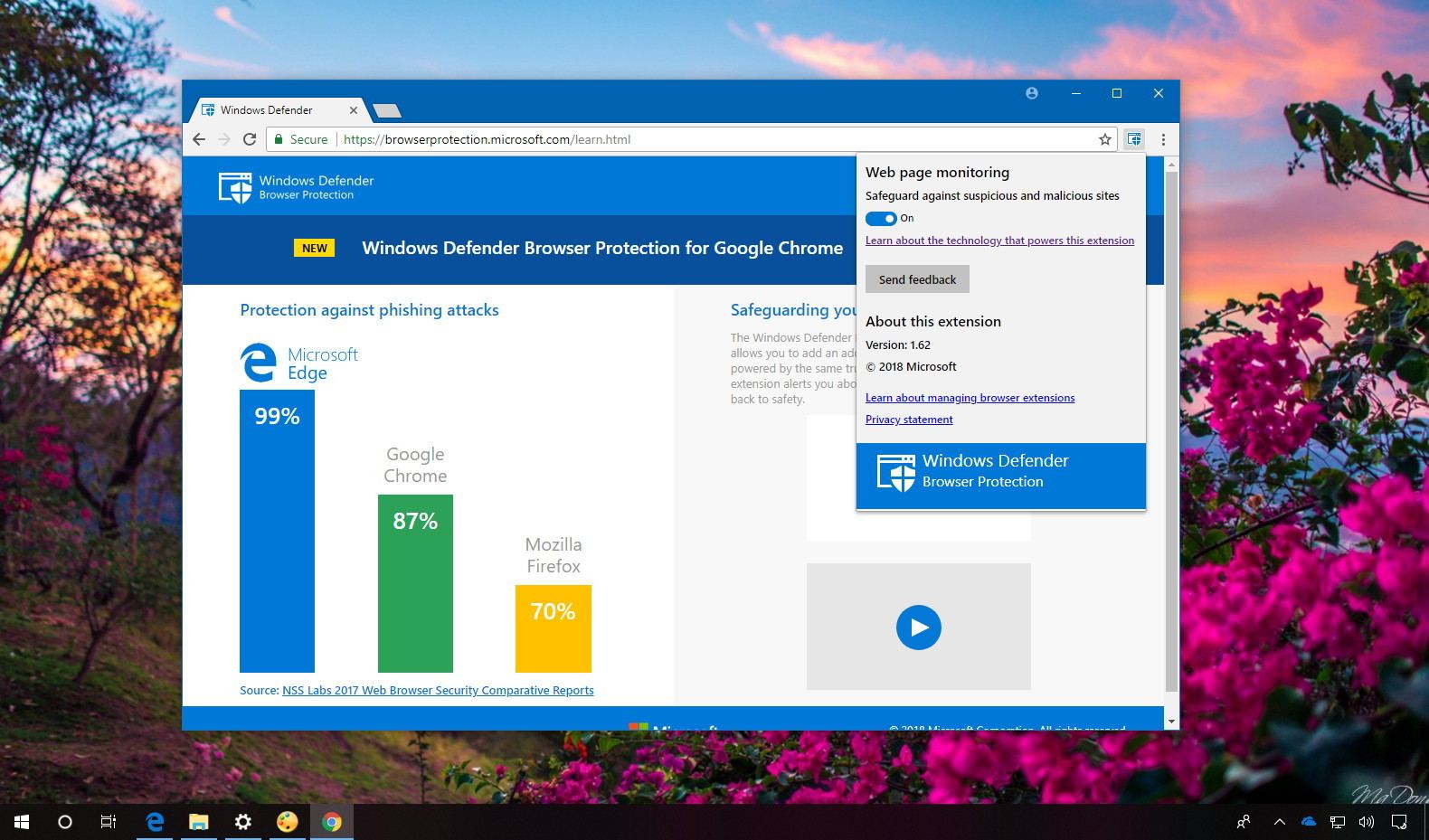Open link about technology powering this extension

999,241
